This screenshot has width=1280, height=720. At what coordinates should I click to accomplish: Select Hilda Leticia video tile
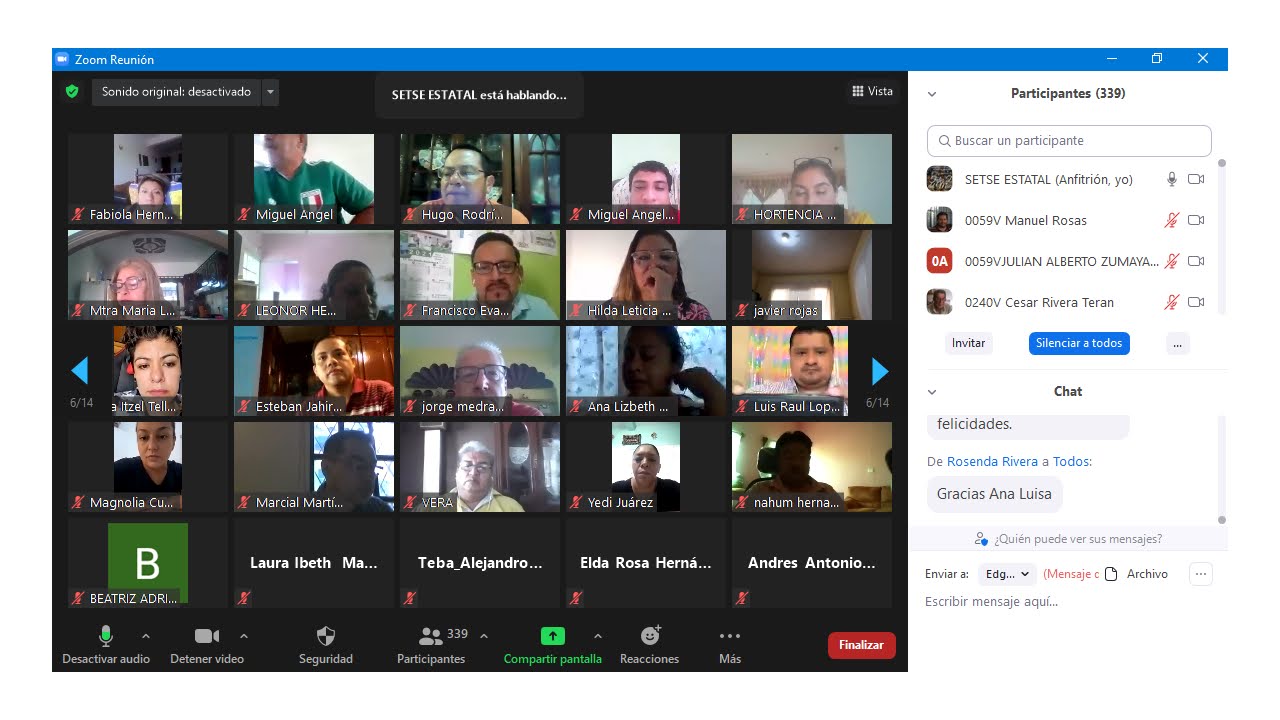(646, 275)
